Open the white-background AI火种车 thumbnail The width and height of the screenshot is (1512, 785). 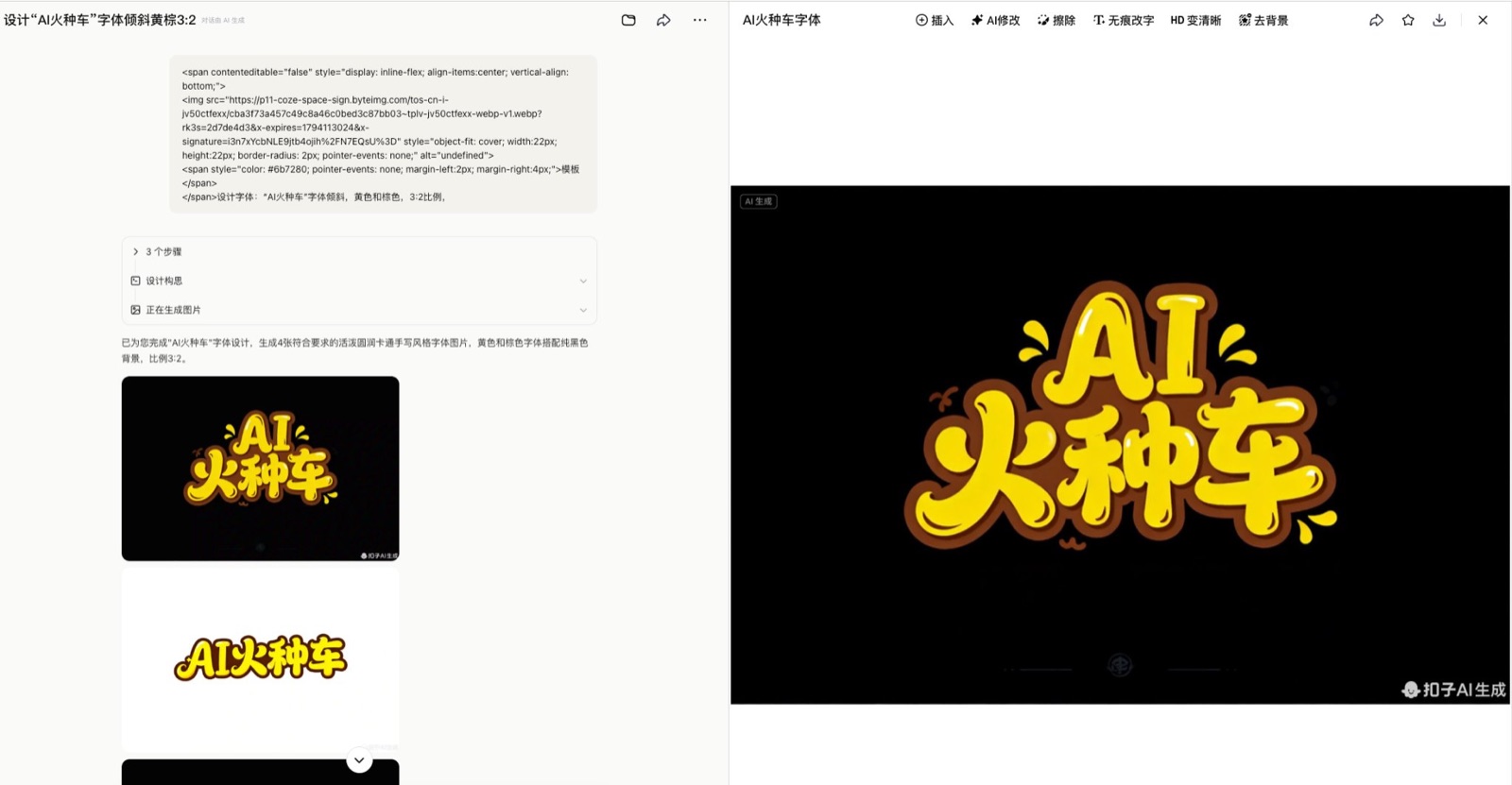point(260,658)
